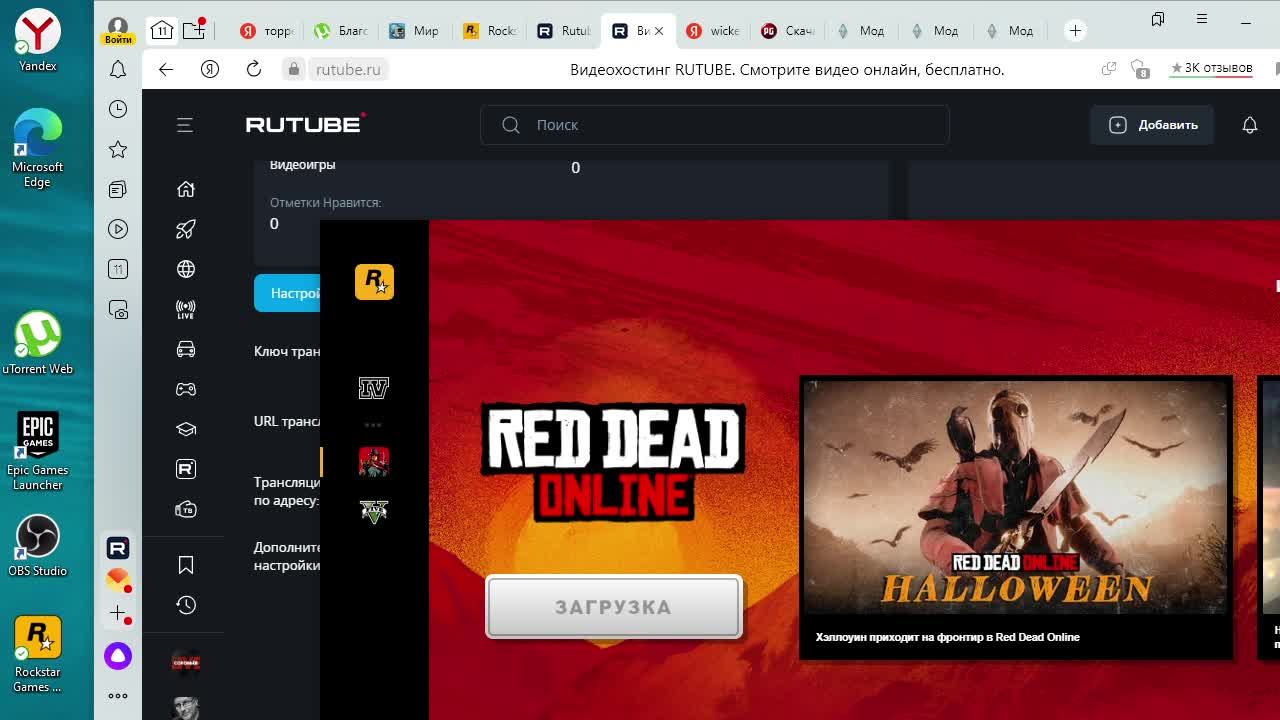Select the GTA V icon in the Rockstar launcher
The height and width of the screenshot is (720, 1280).
coord(374,511)
